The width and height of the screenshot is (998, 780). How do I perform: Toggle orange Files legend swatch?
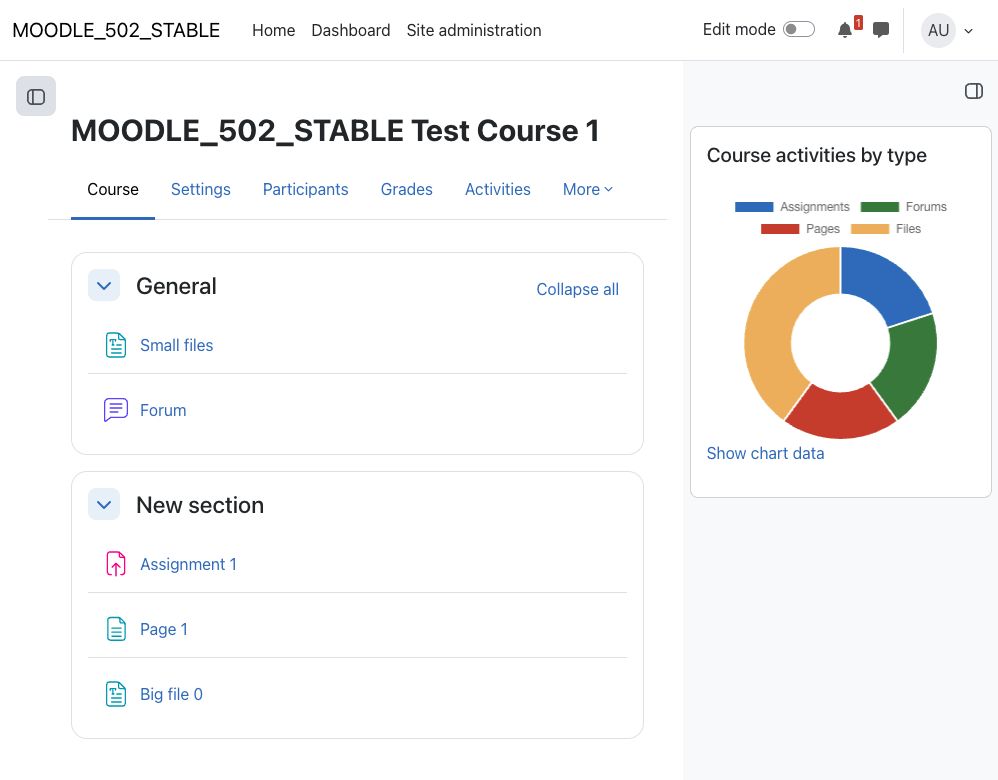(x=870, y=229)
